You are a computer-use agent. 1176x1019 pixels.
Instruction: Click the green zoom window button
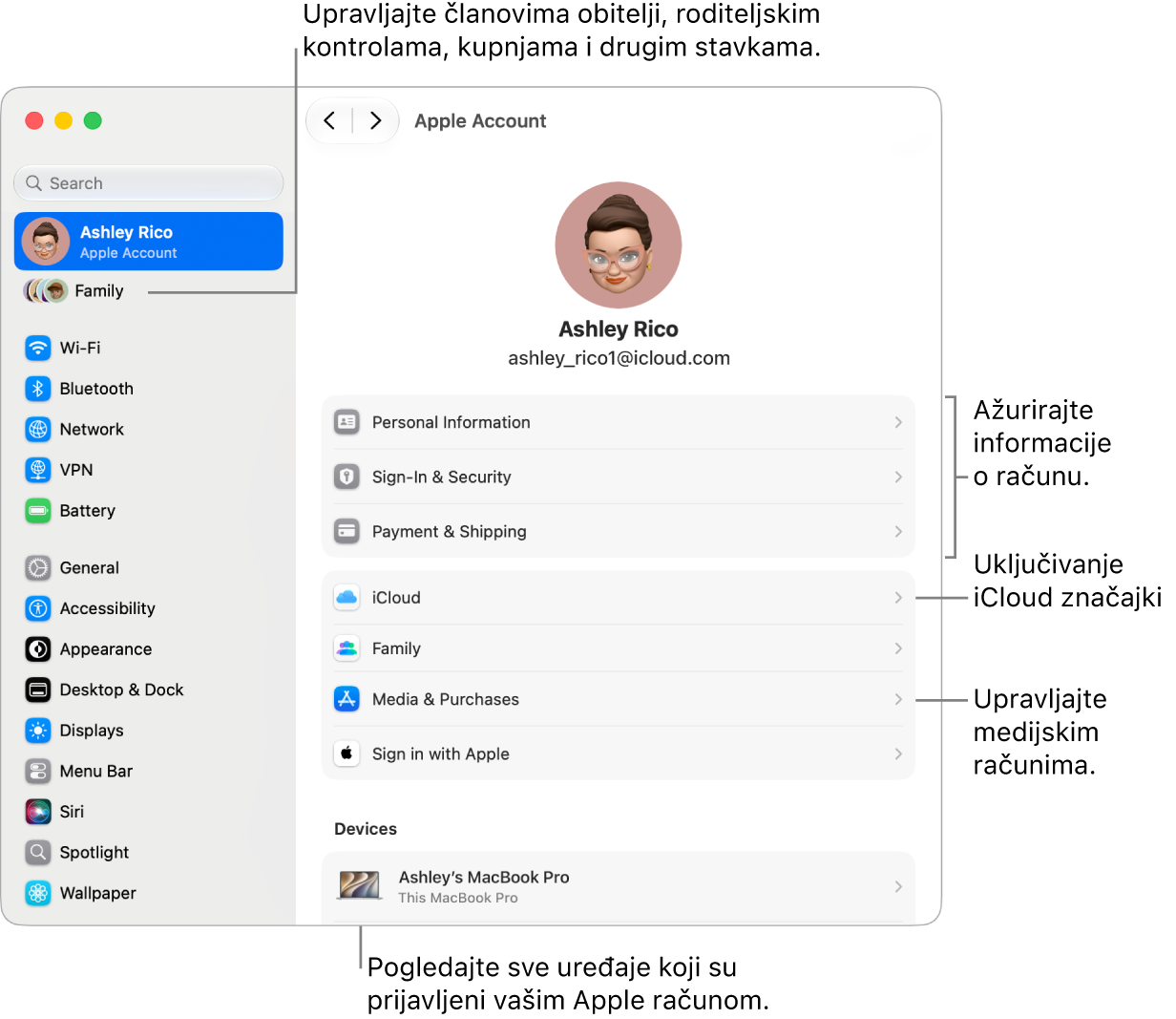93,120
